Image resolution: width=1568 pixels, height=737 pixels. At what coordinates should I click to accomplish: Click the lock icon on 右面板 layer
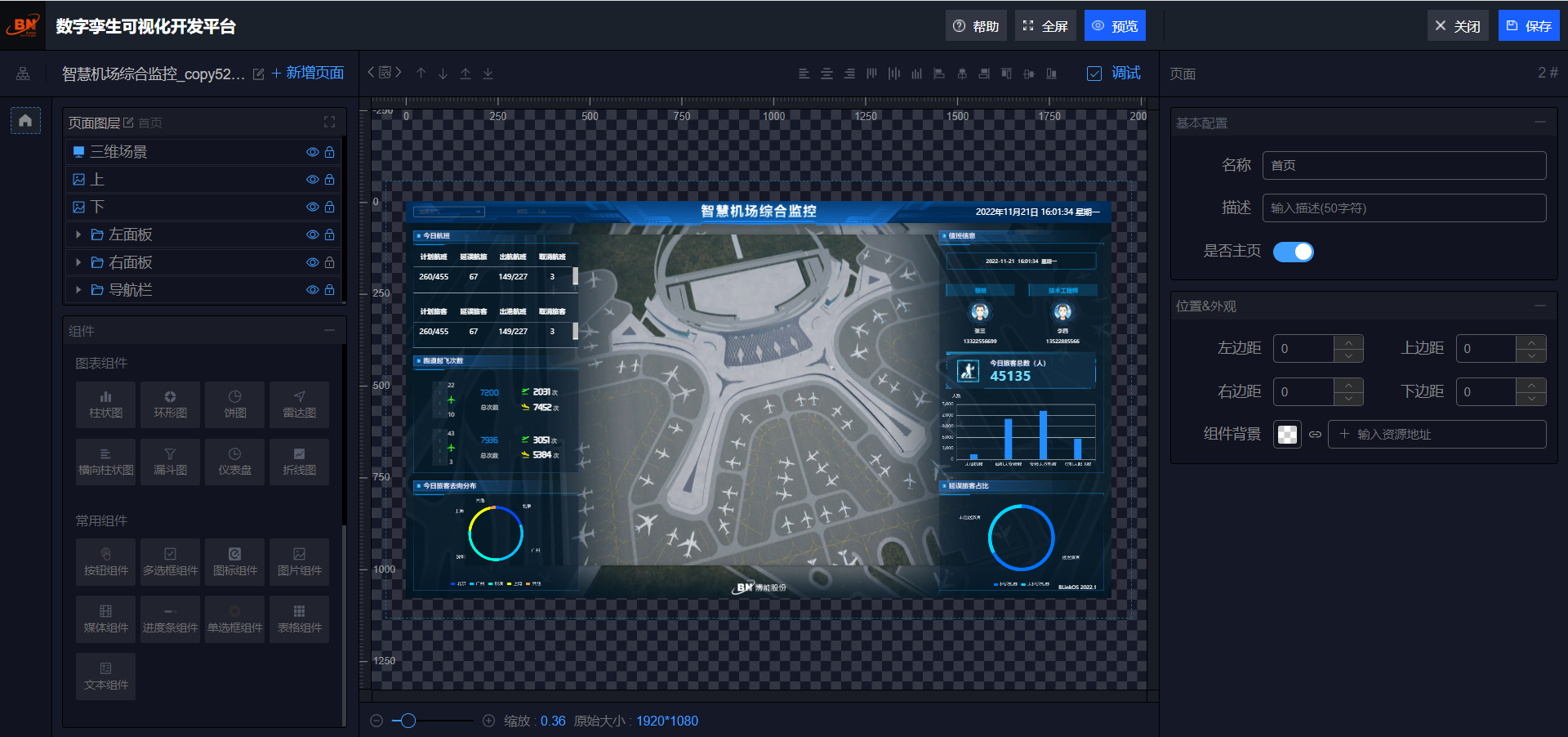coord(329,262)
